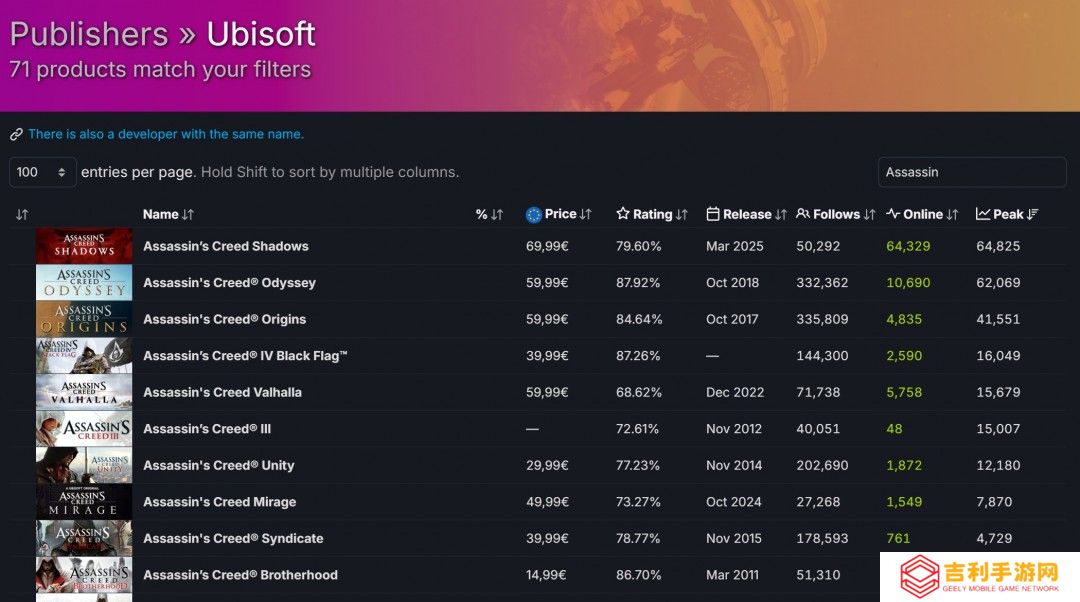The height and width of the screenshot is (602, 1080).
Task: Sort by the Follows column header
Action: coord(835,214)
